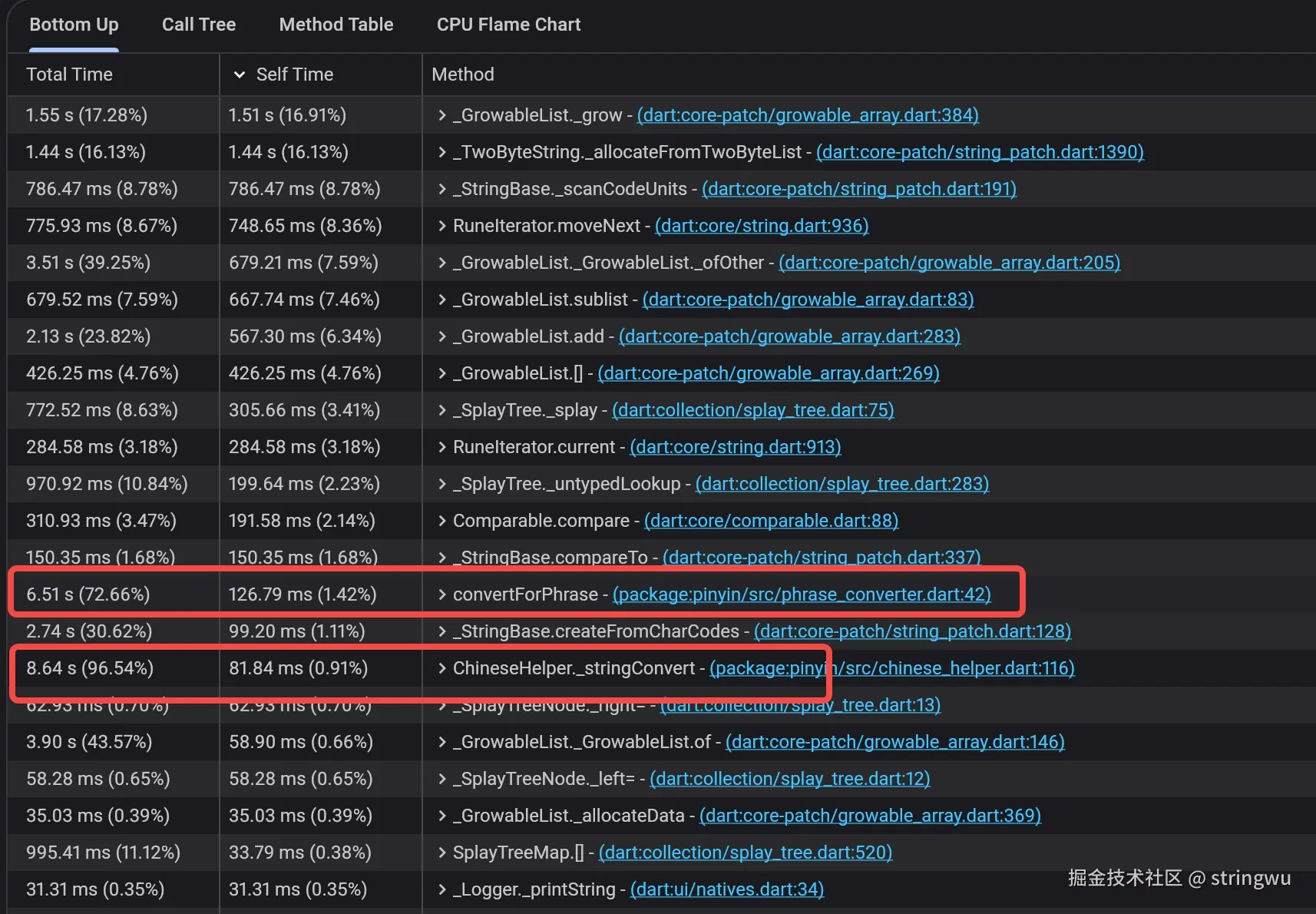Viewport: 1316px width, 914px height.
Task: Expand the _GrowableList._grow row
Action: [442, 115]
